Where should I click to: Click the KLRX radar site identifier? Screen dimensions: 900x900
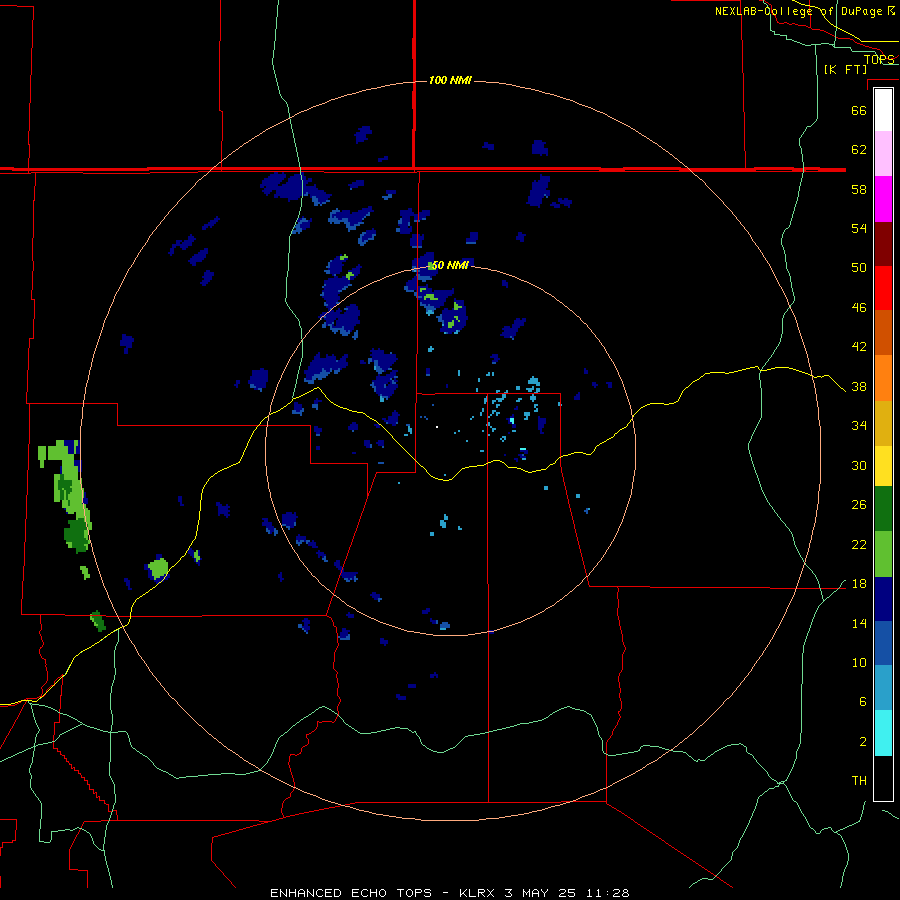pyautogui.click(x=479, y=893)
